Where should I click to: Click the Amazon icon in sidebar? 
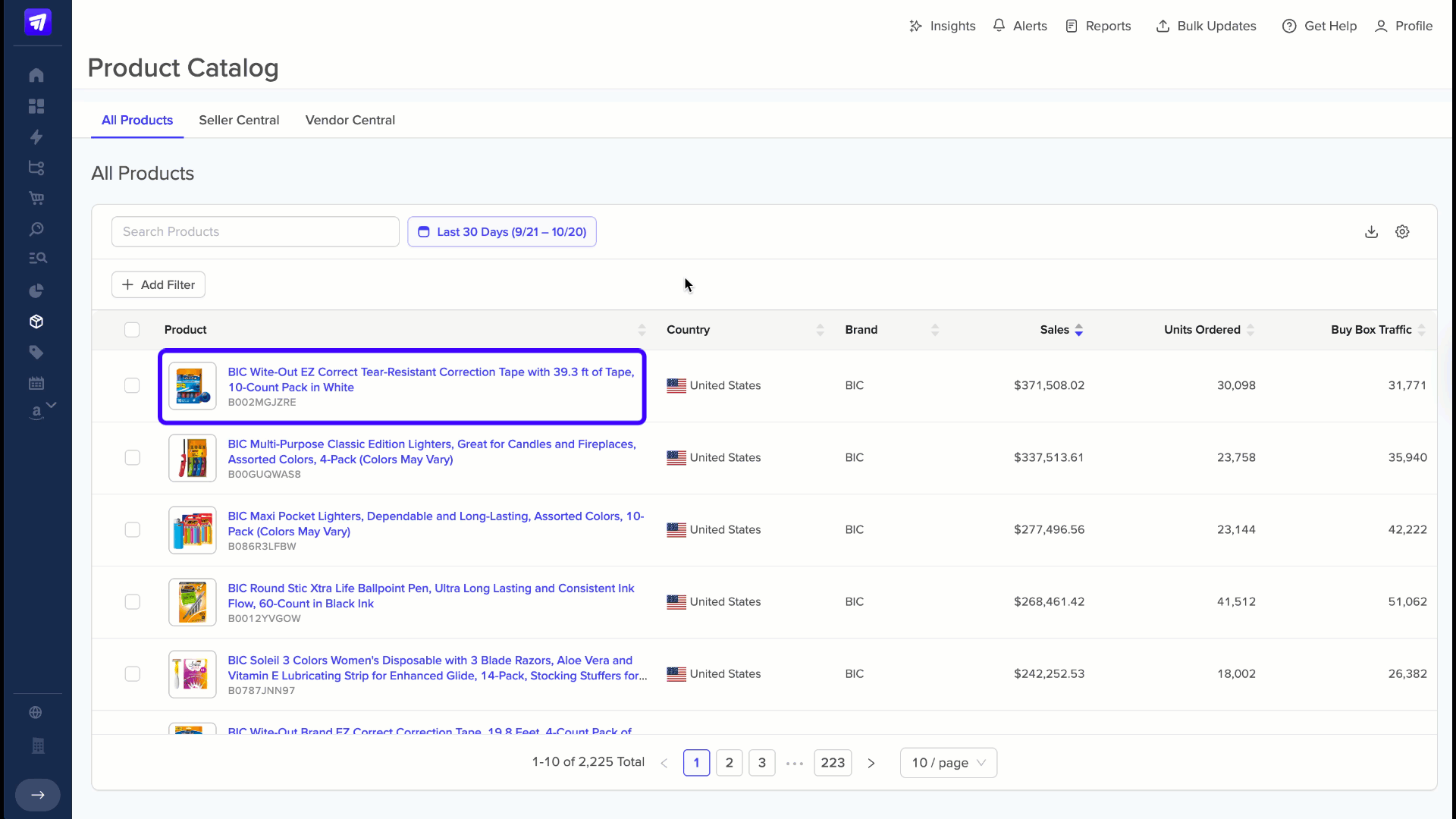(36, 413)
